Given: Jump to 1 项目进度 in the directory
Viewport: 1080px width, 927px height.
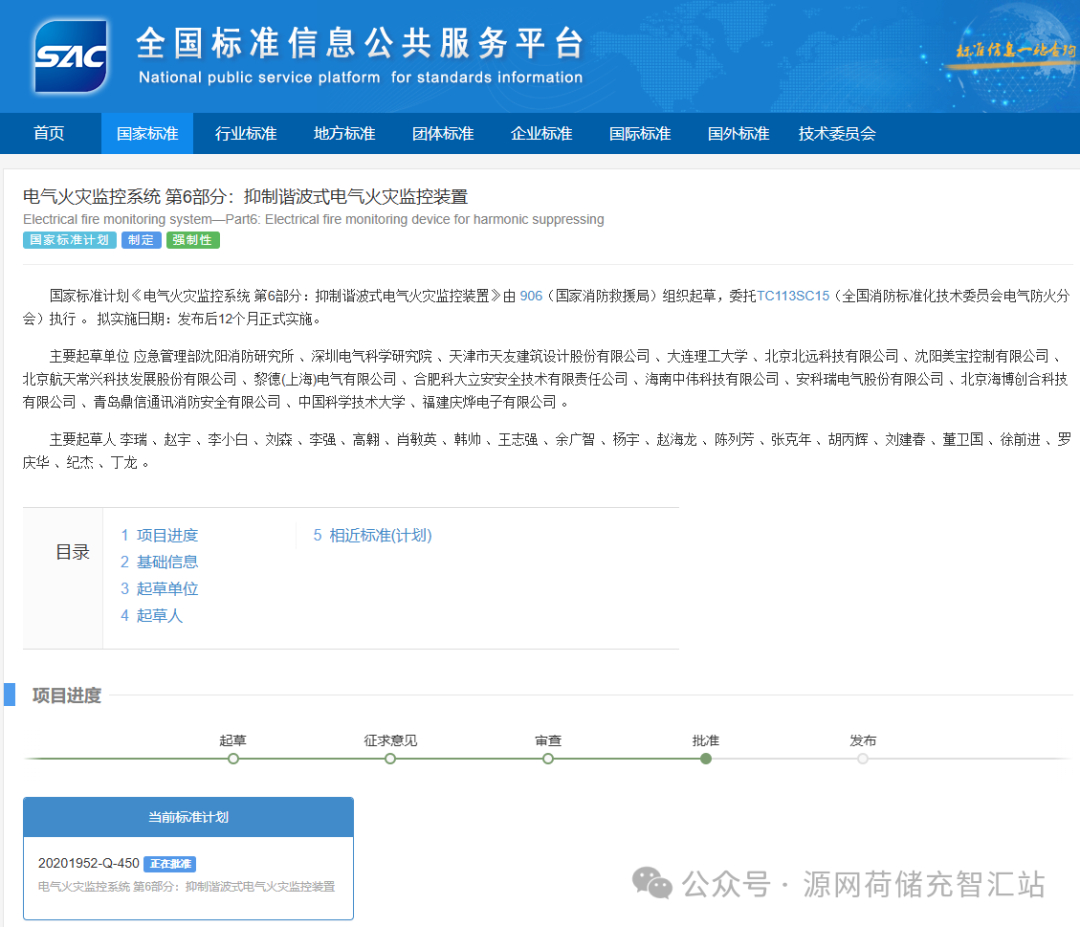Looking at the screenshot, I should tap(159, 535).
